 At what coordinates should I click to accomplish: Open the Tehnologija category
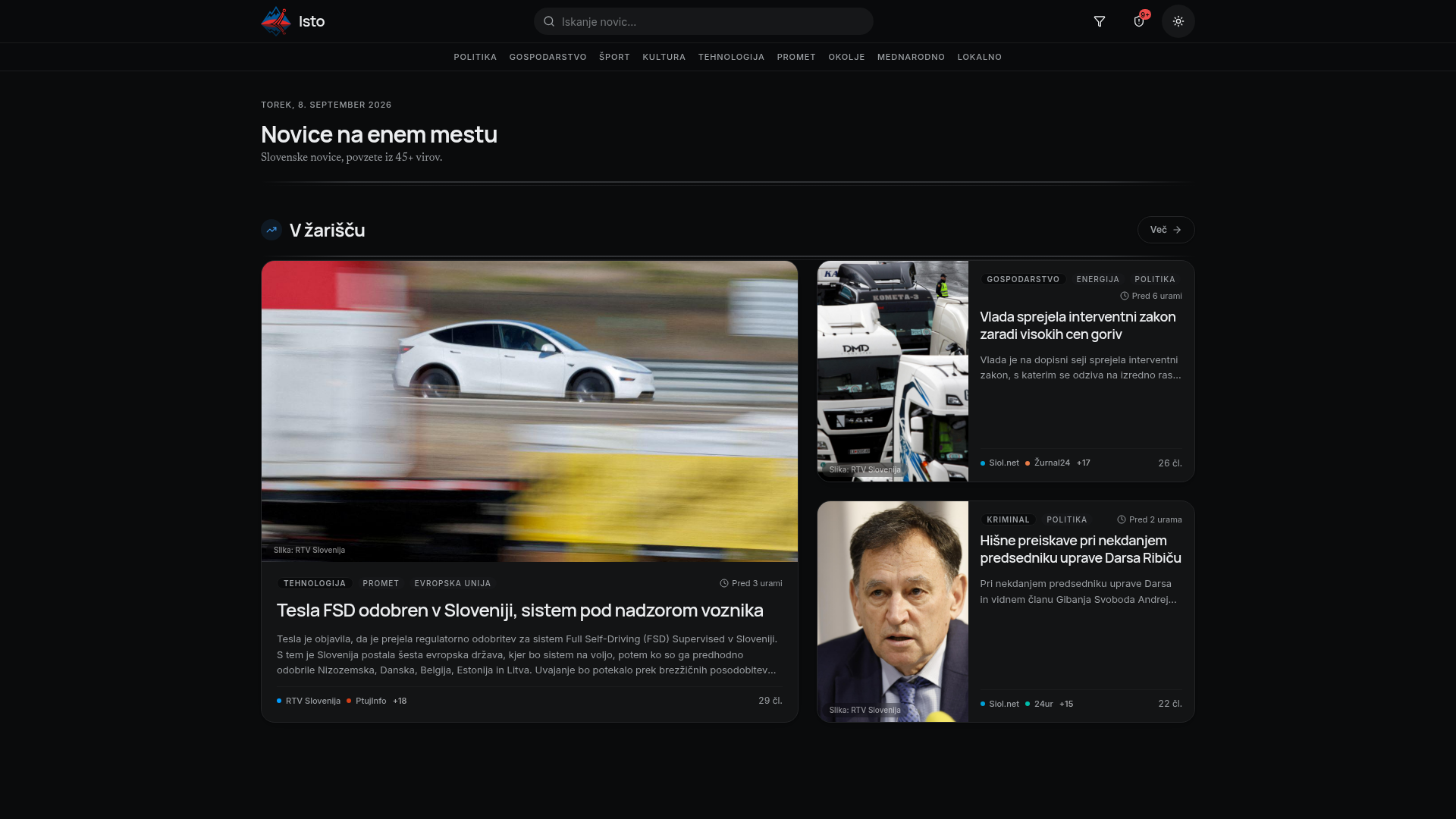click(x=732, y=57)
